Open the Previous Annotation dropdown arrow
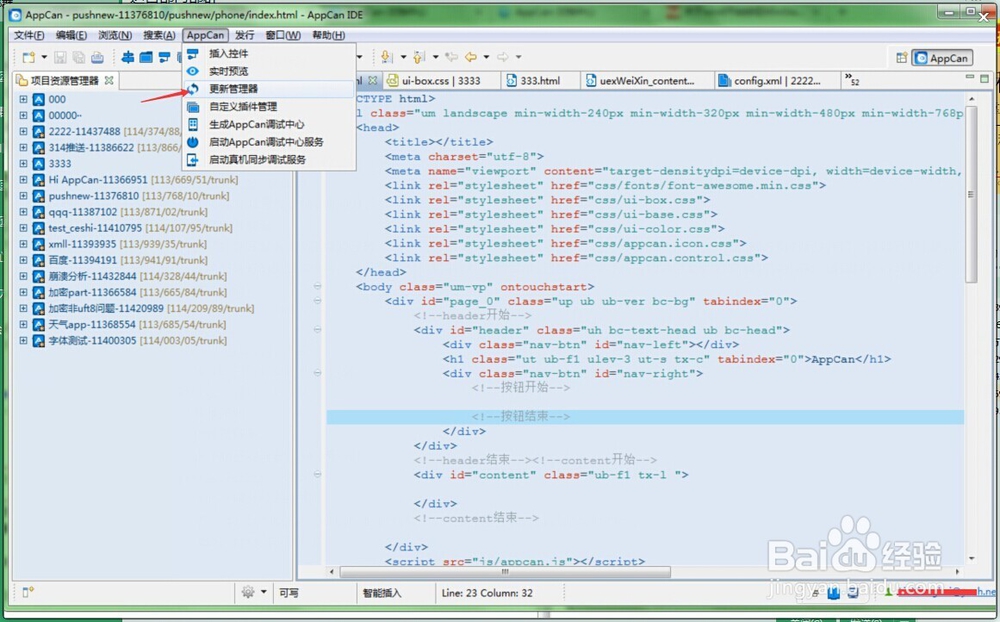The height and width of the screenshot is (622, 1000). tap(436, 57)
